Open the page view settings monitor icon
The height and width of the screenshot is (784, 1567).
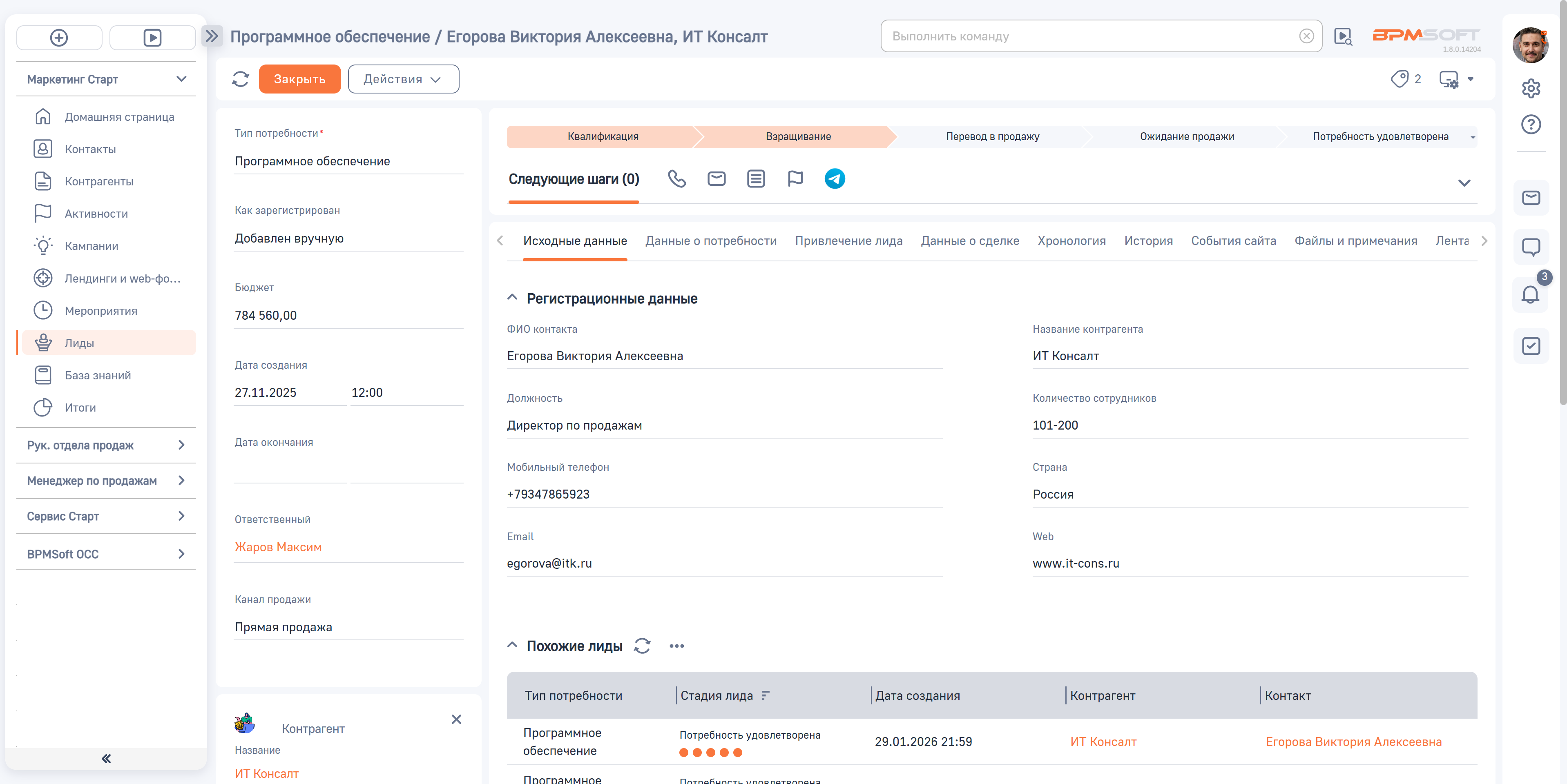(x=1449, y=79)
